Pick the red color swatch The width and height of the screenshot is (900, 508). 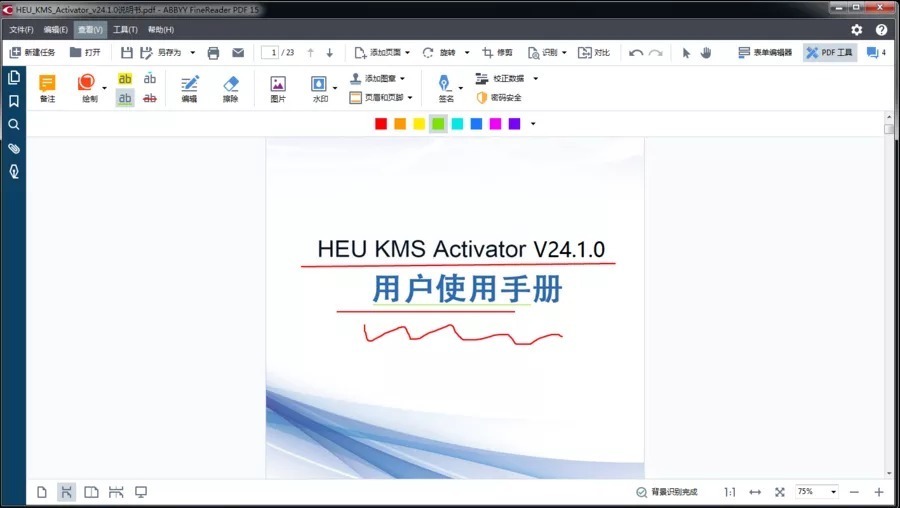pos(381,124)
